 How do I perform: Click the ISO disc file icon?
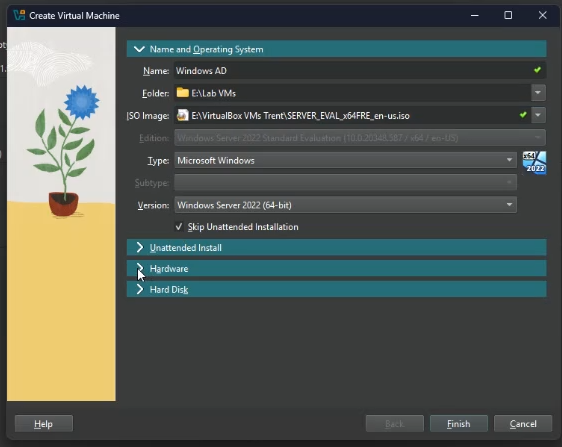182,115
